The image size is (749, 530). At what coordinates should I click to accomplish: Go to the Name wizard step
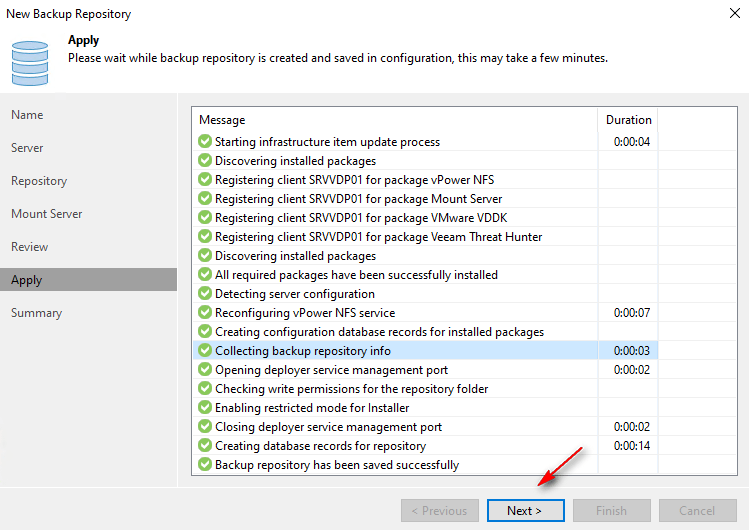pyautogui.click(x=27, y=115)
